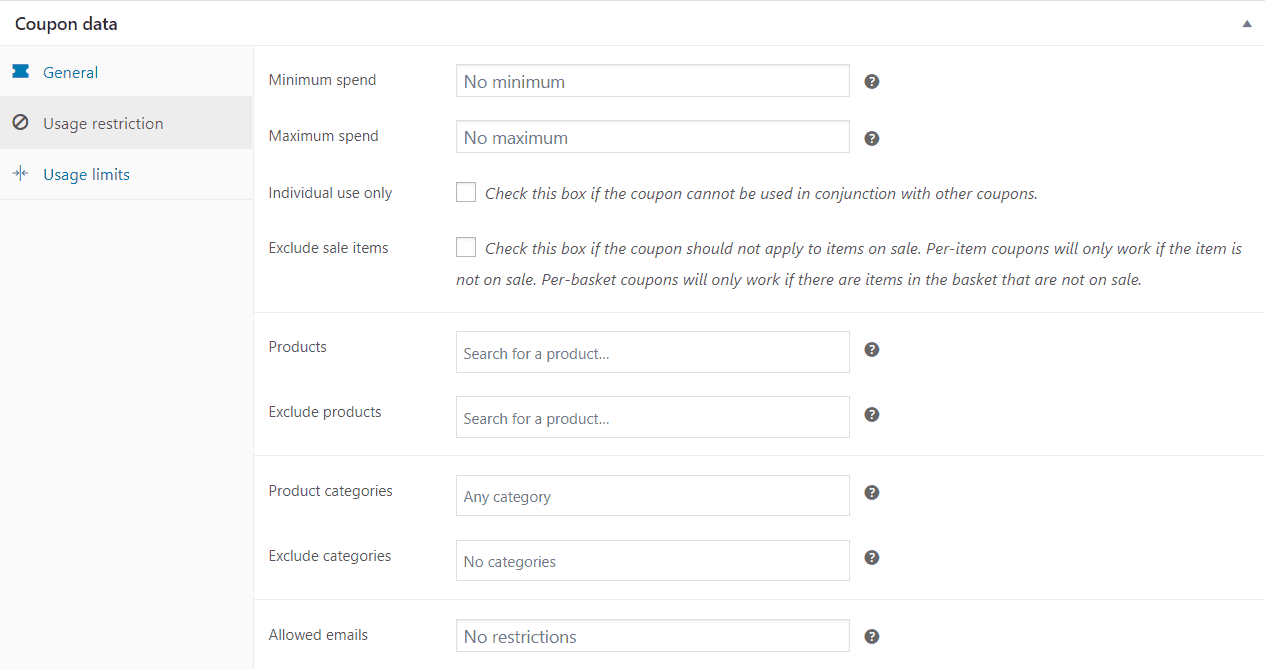1265x669 pixels.
Task: Collapse the Coupon data panel arrow
Action: (x=1247, y=24)
